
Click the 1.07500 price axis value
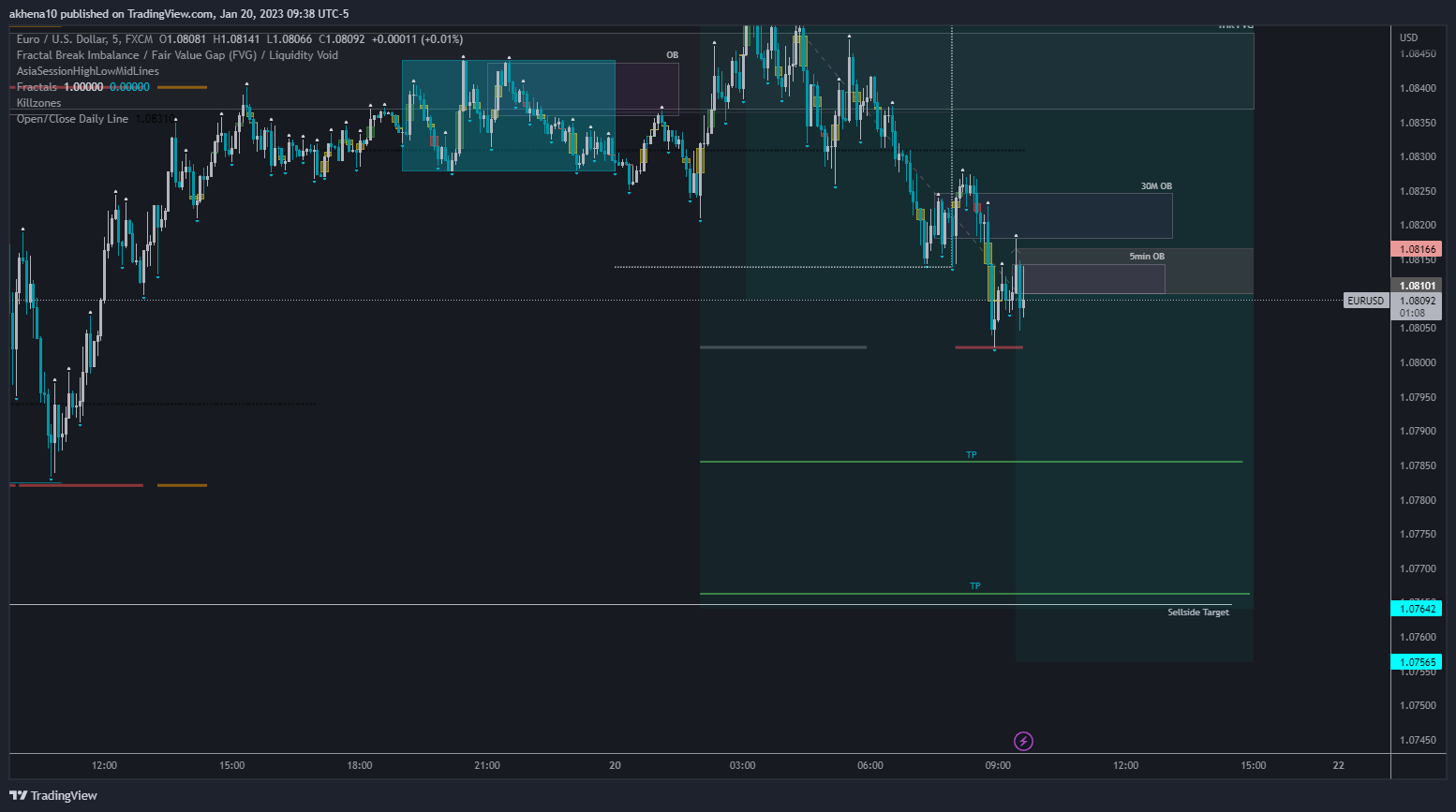point(1418,705)
